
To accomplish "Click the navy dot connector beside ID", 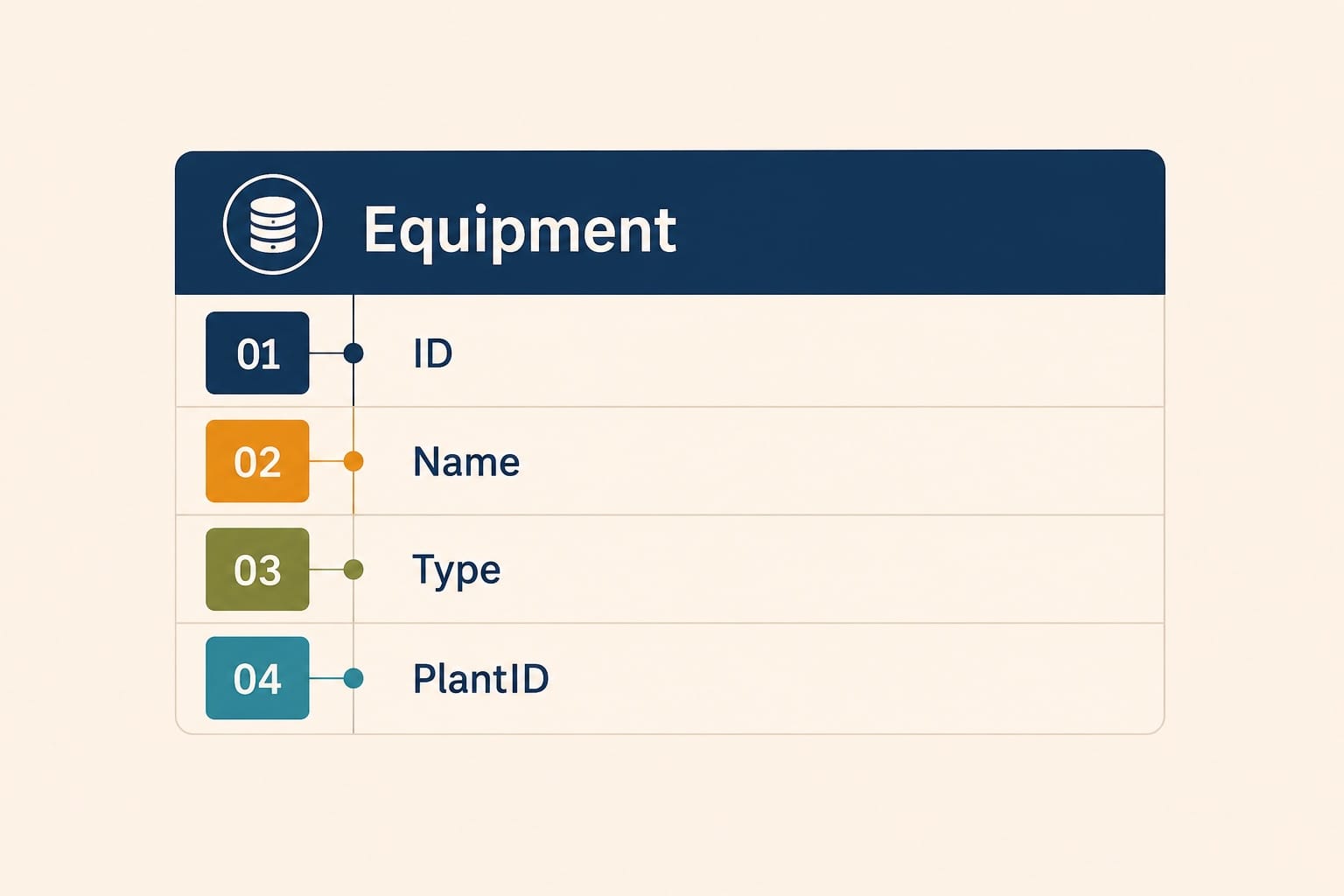I will 353,353.
